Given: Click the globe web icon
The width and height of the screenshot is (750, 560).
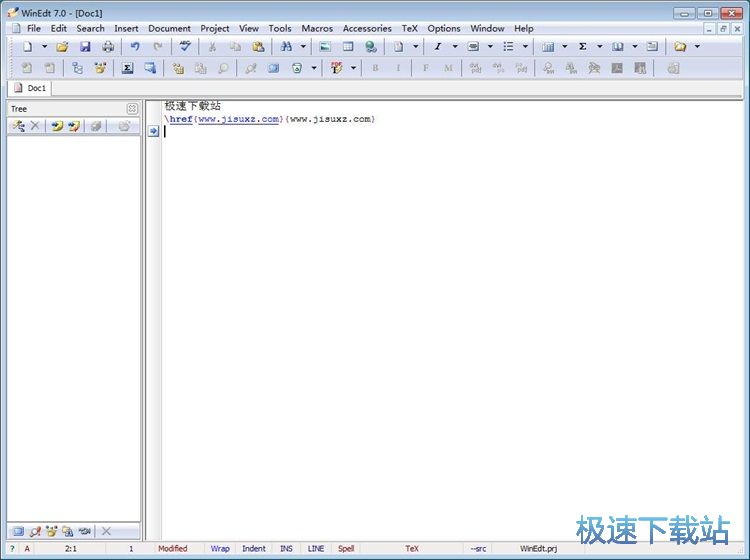Looking at the screenshot, I should pyautogui.click(x=371, y=46).
